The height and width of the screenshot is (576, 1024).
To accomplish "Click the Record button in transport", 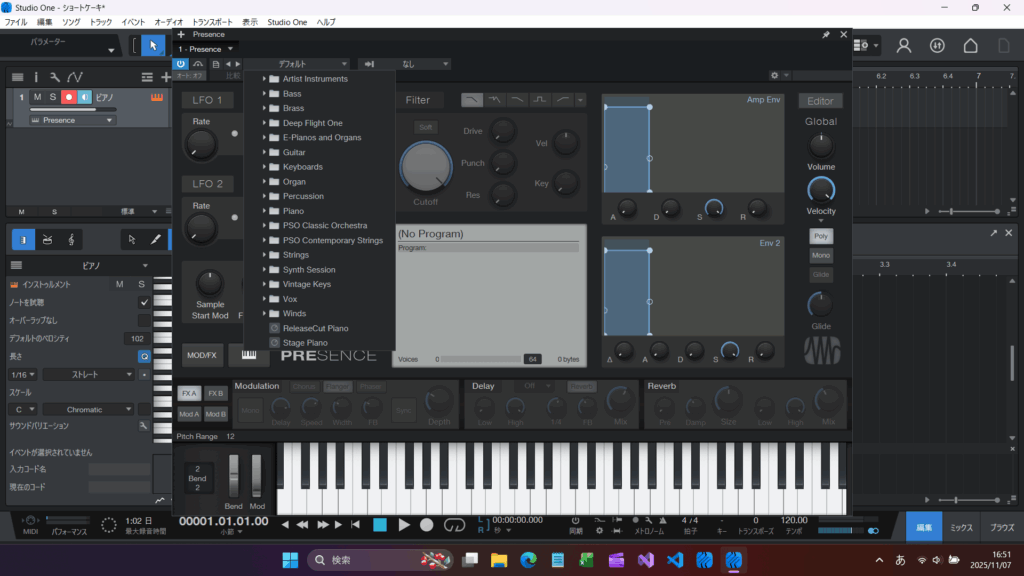I will tap(427, 524).
